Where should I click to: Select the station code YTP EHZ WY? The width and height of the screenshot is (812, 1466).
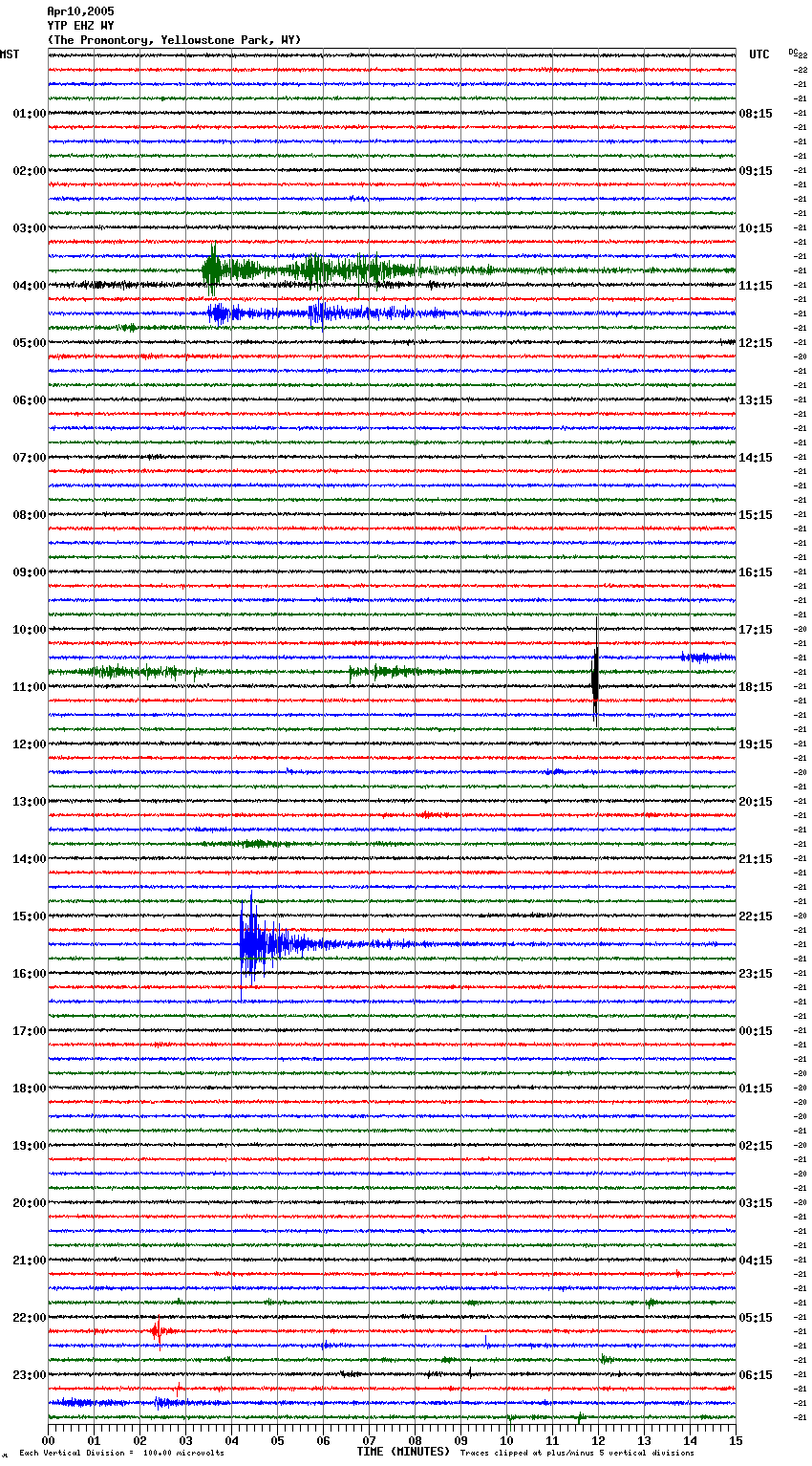pos(80,26)
